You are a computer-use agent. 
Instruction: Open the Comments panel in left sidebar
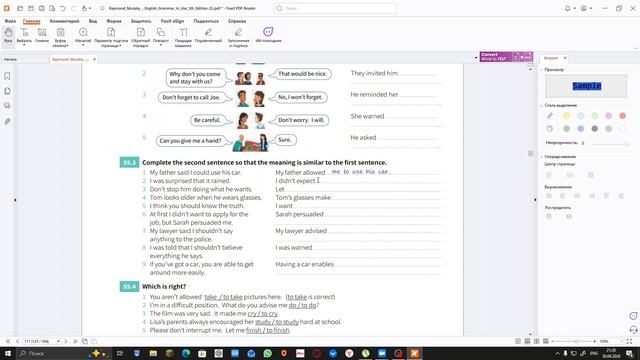[7, 106]
